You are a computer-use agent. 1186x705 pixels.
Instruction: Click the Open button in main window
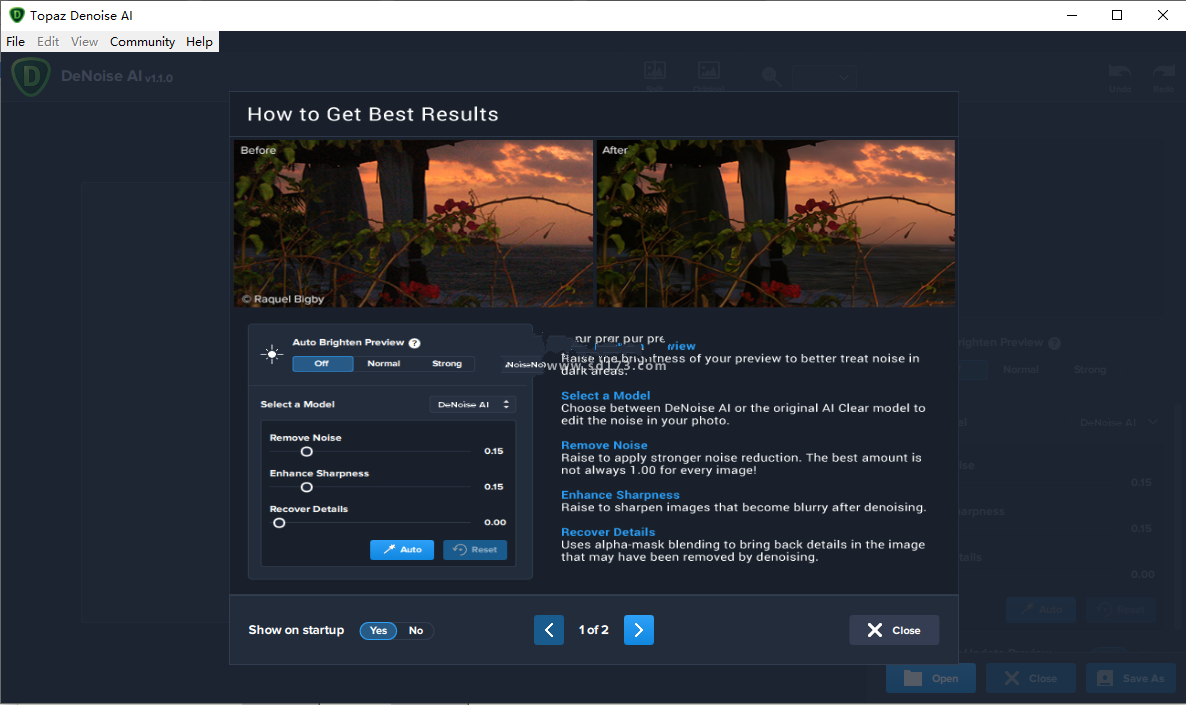[x=931, y=679]
